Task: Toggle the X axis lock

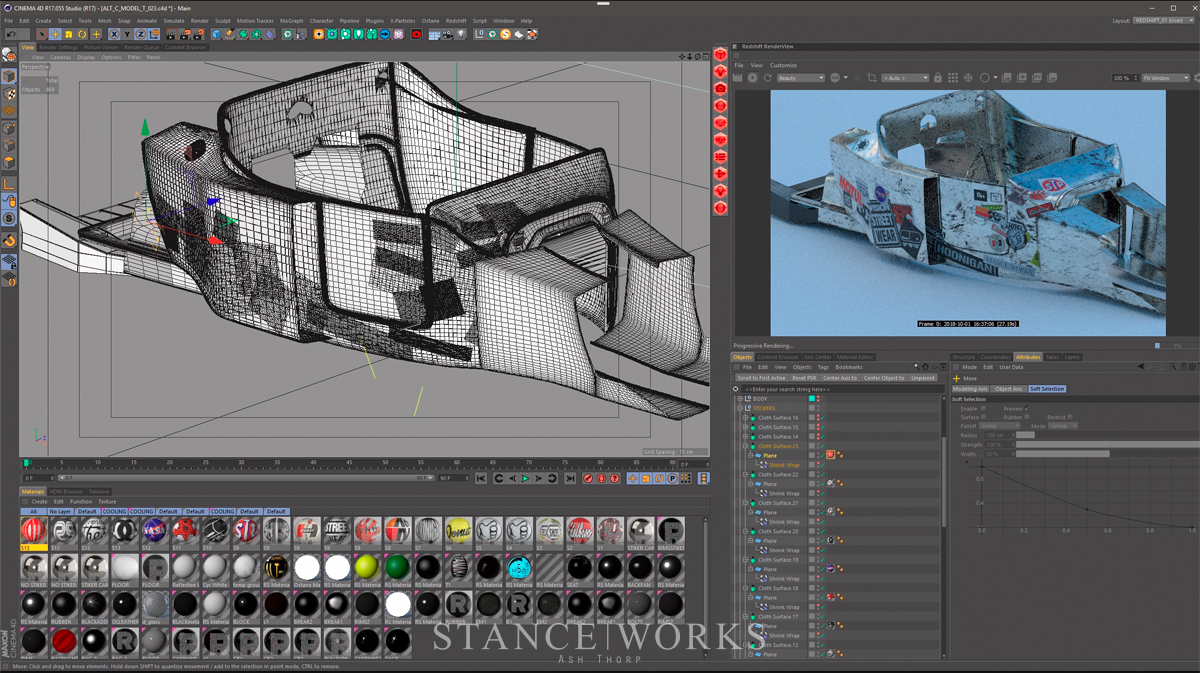Action: (114, 34)
